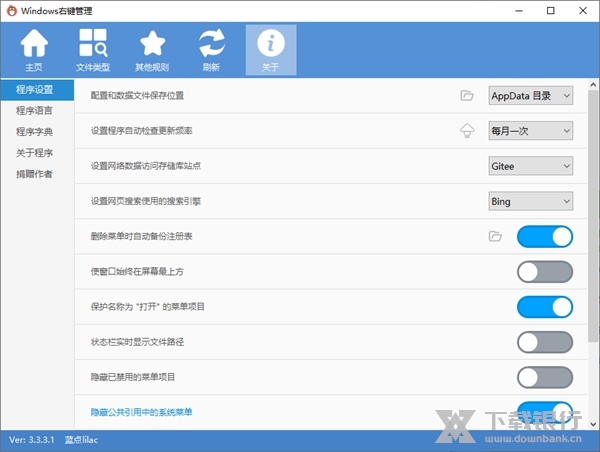The image size is (600, 452).
Task: Select 关于程序 in the sidebar
Action: (34, 153)
